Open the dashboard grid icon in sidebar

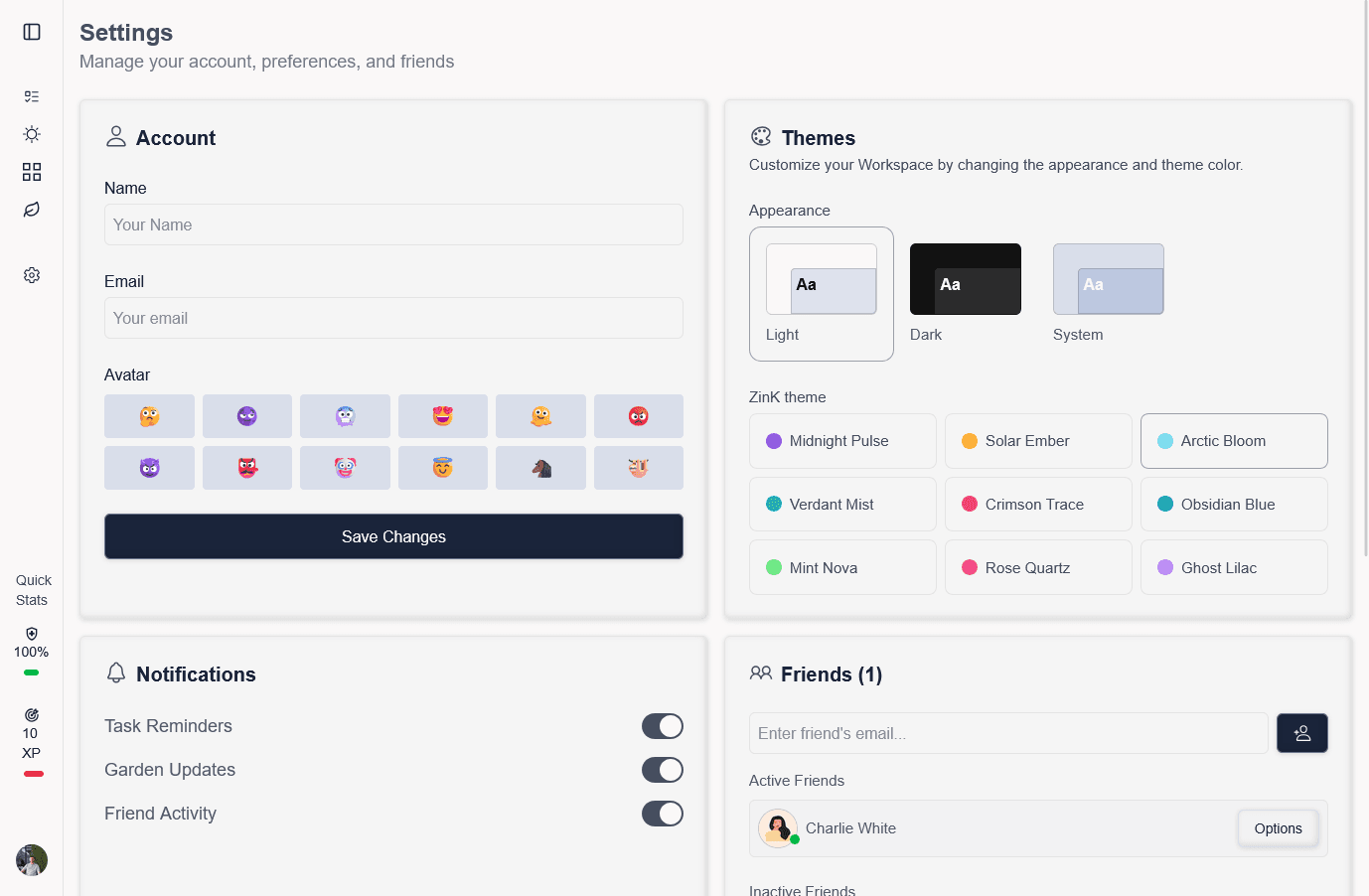tap(31, 171)
